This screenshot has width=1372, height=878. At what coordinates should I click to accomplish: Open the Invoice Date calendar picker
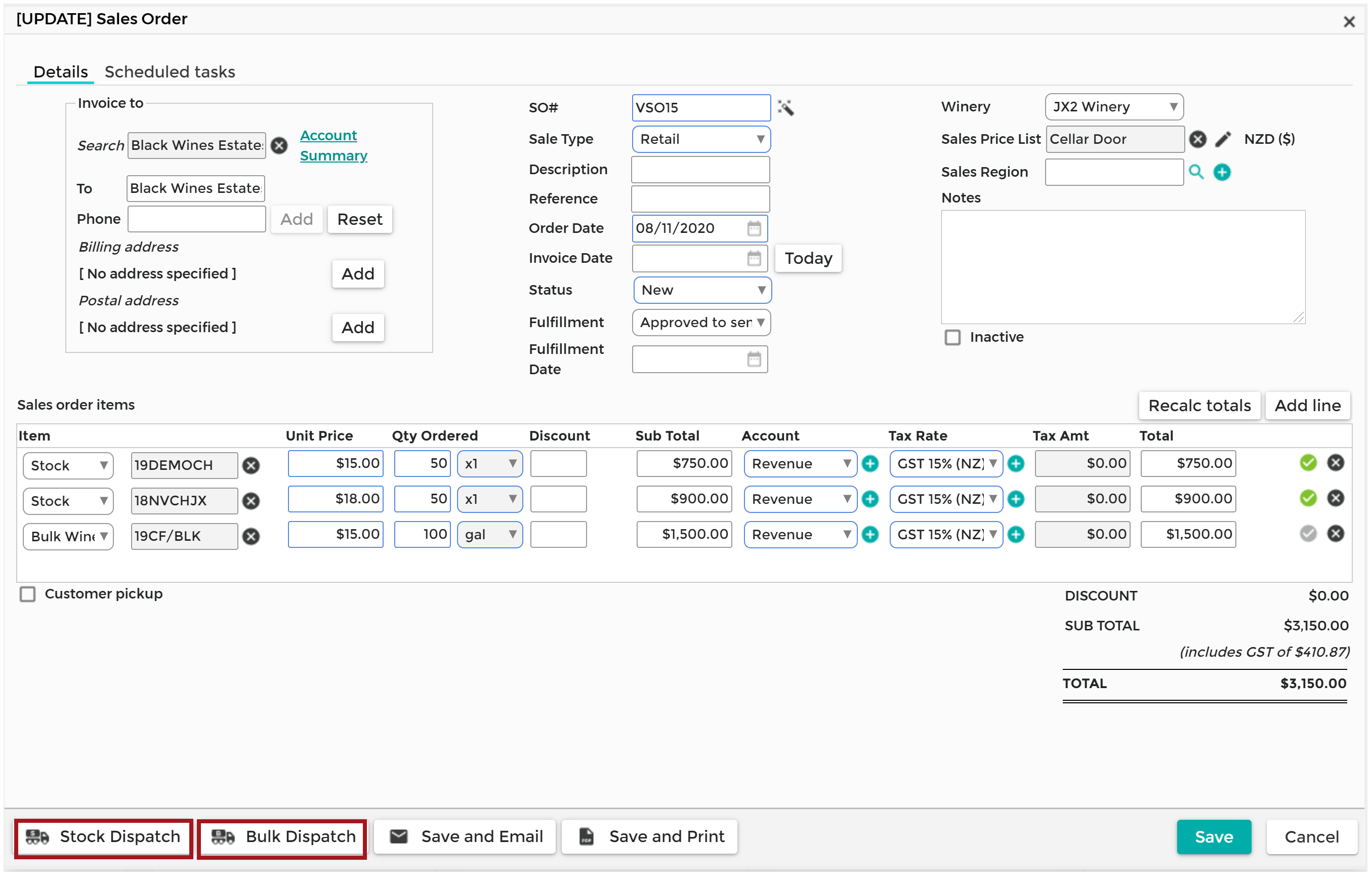pos(753,258)
